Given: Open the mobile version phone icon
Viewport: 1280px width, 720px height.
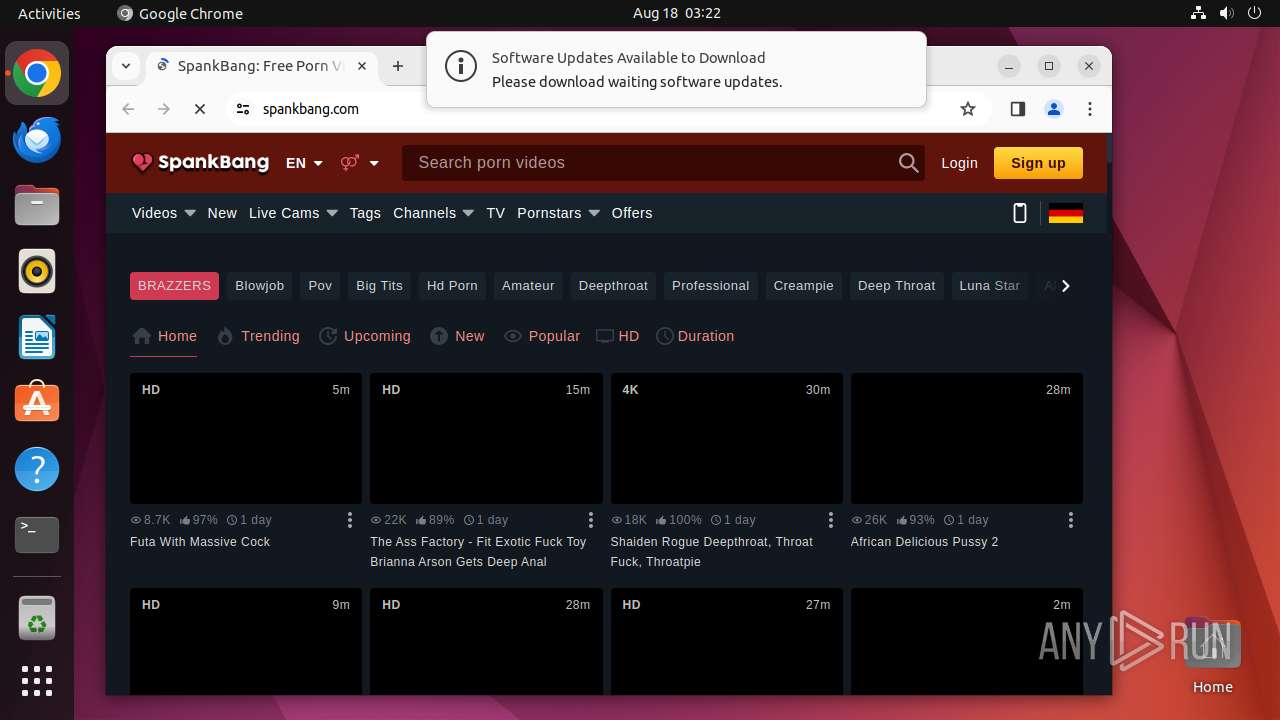Looking at the screenshot, I should (1020, 213).
